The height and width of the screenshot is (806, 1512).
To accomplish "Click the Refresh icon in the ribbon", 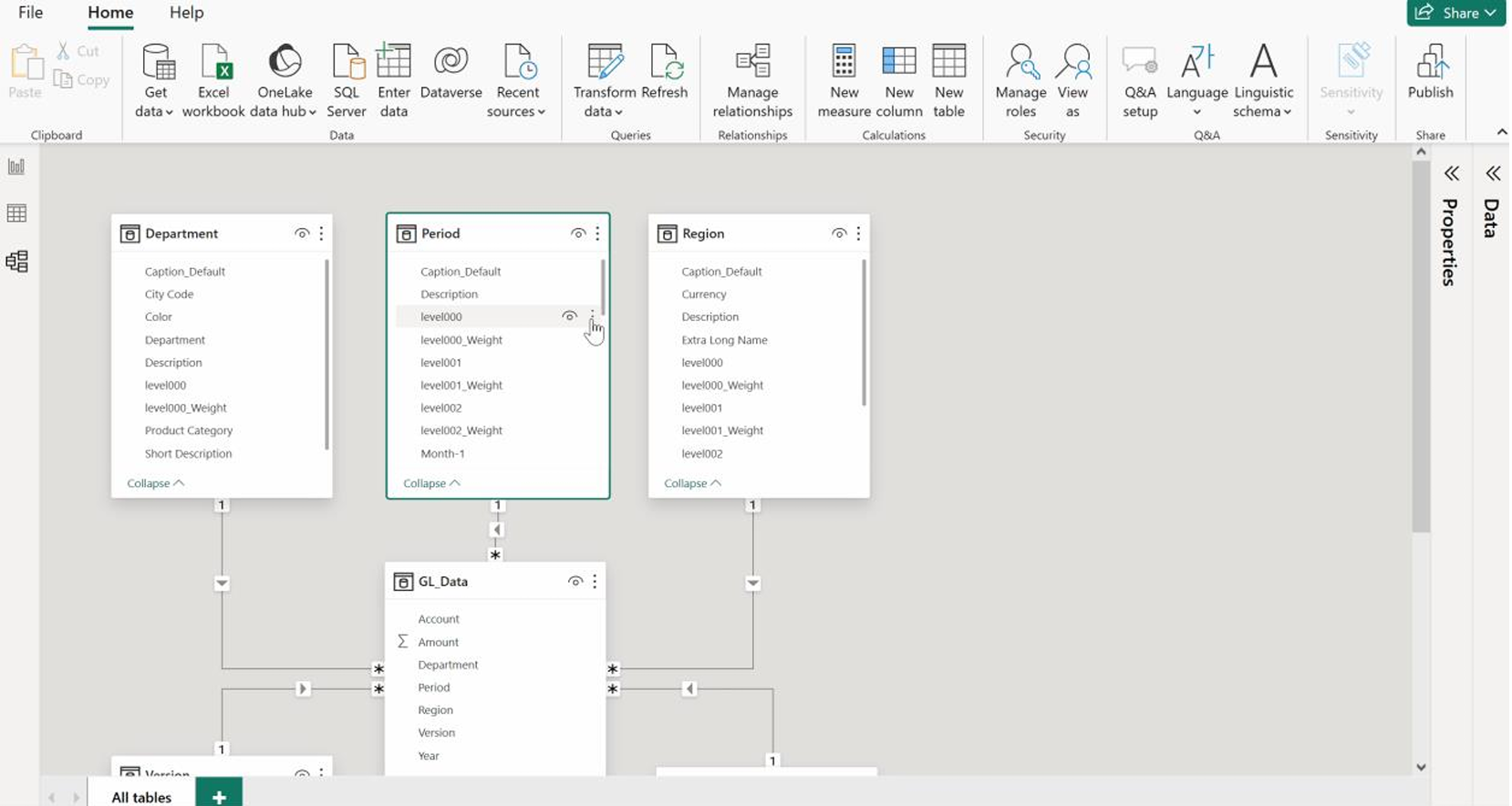I will coord(664,73).
